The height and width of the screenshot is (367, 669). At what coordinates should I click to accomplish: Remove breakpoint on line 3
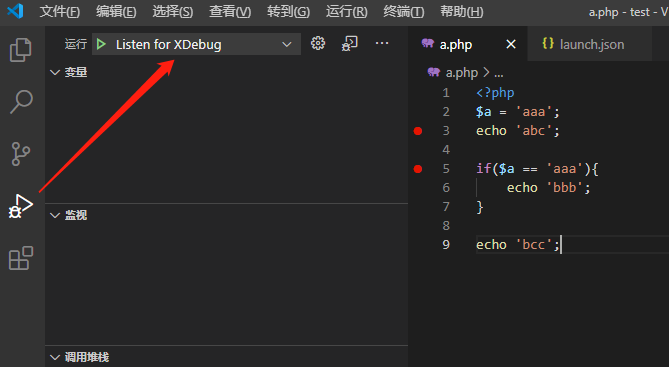(418, 131)
